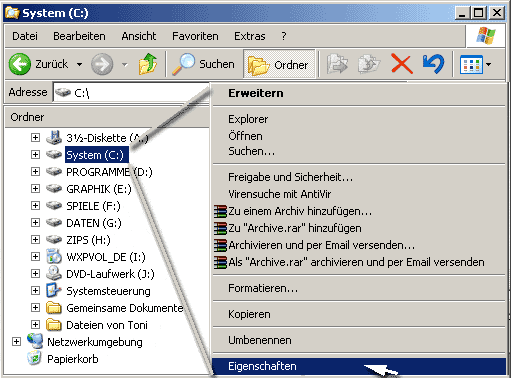Click the Windows flag logo

[x=486, y=36]
